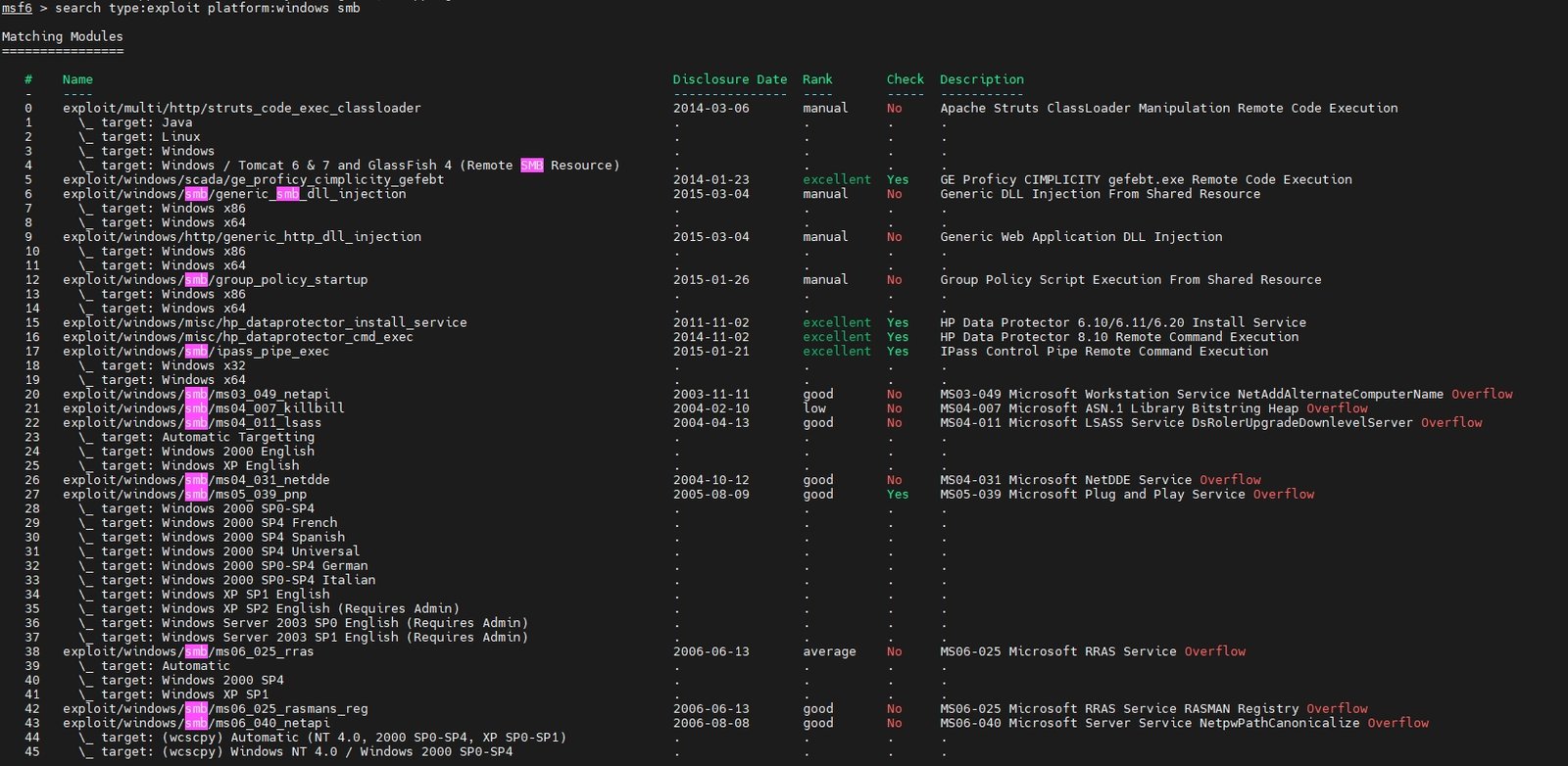Select hp_dataprotector_cmd_exec module name
1568x766 pixels.
click(x=238, y=337)
